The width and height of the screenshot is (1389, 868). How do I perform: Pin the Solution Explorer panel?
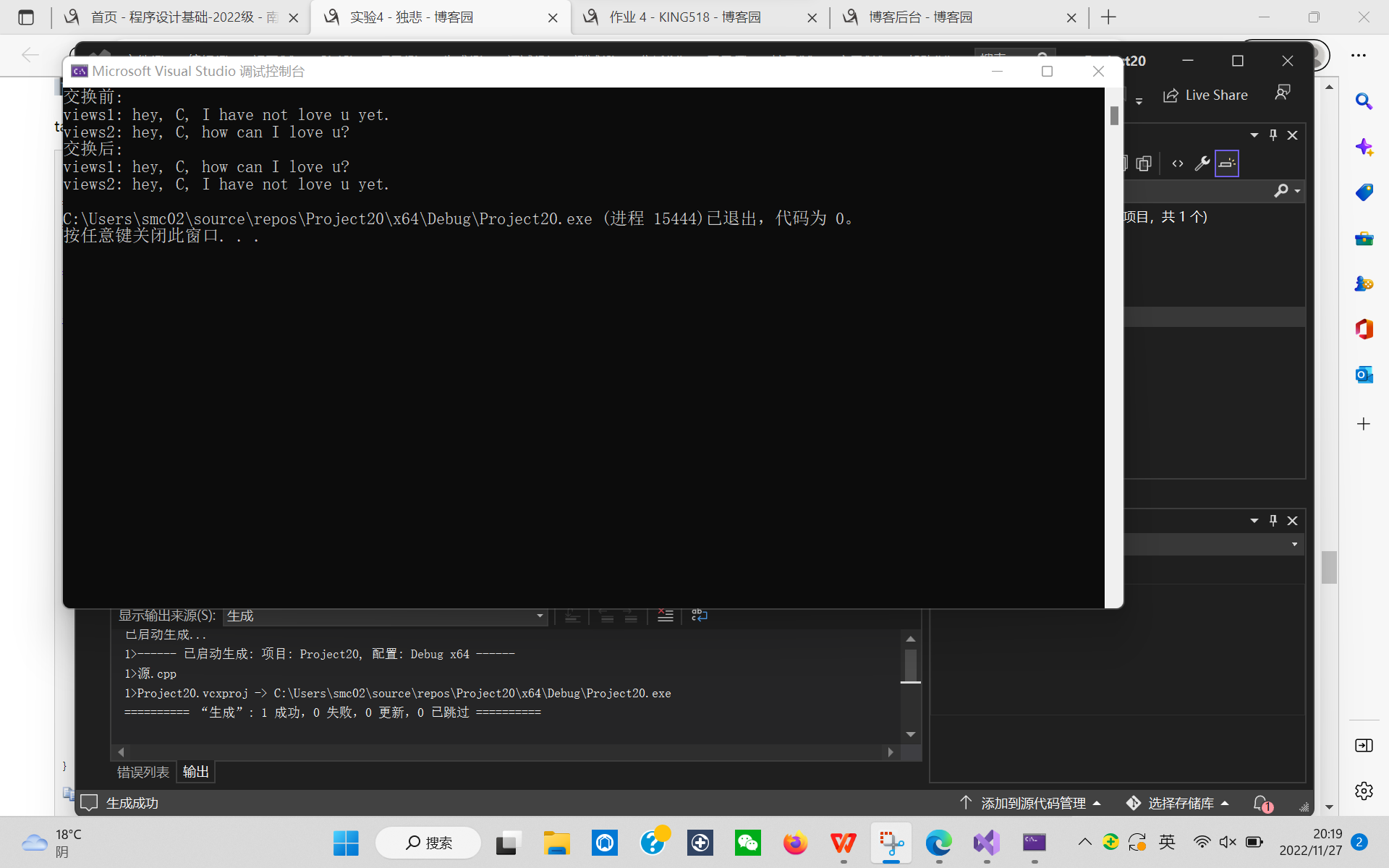pos(1273,135)
